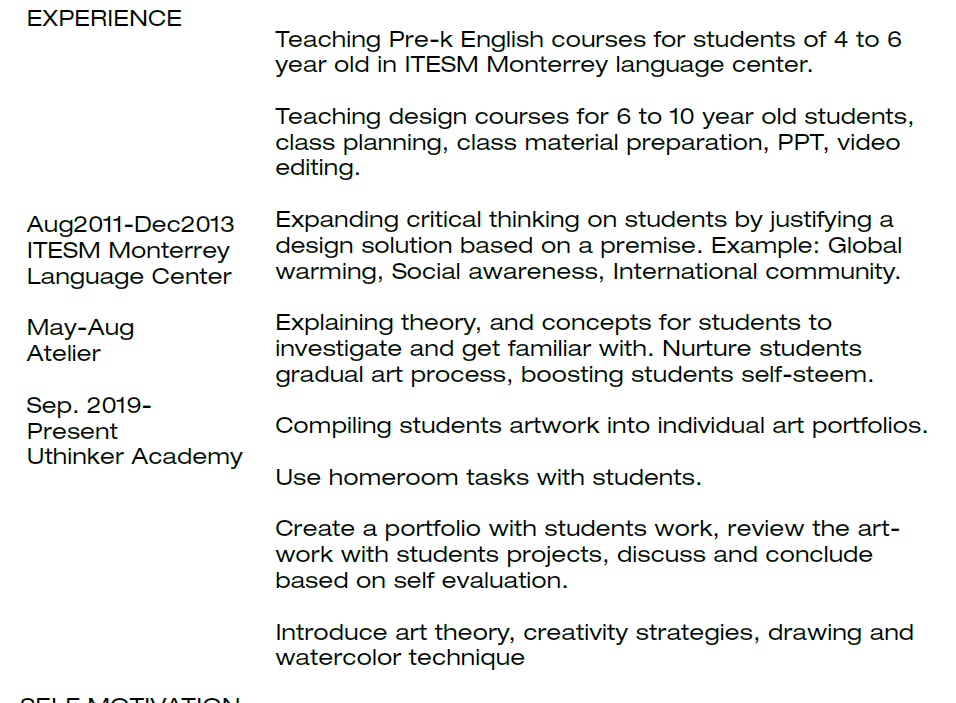
Task: Click the EXPERIENCE section heading
Action: (x=104, y=18)
